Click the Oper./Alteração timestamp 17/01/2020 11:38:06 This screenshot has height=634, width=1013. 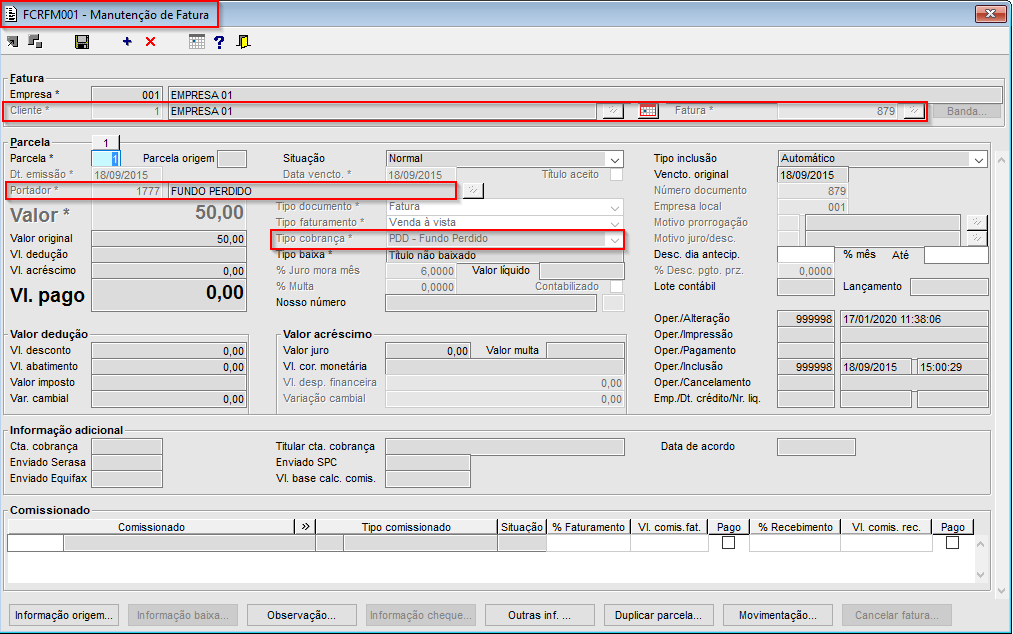pos(914,319)
